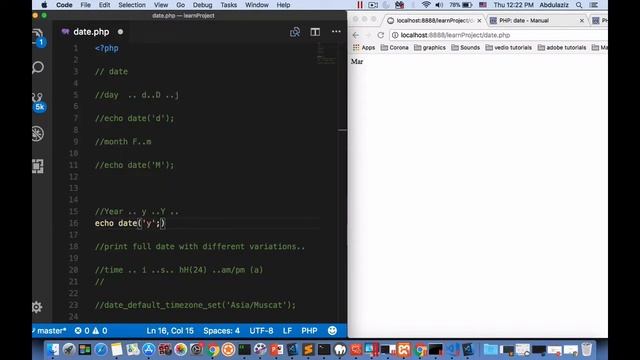Close the localhost:8888 Chrome tab
This screenshot has height=360, width=640.
pos(479,20)
